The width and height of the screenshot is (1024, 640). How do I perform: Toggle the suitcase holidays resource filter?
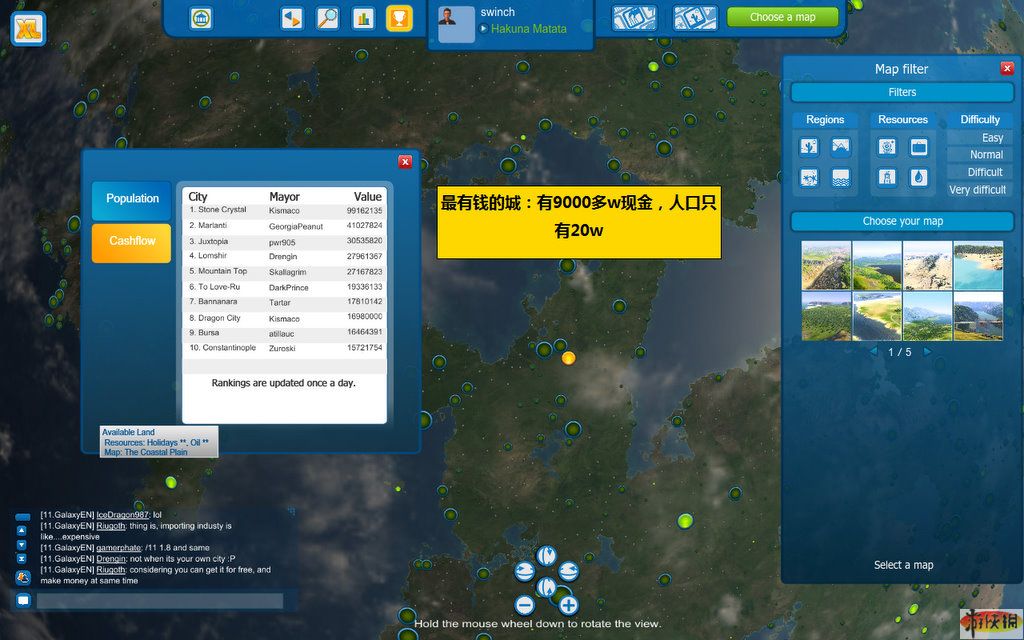click(918, 146)
